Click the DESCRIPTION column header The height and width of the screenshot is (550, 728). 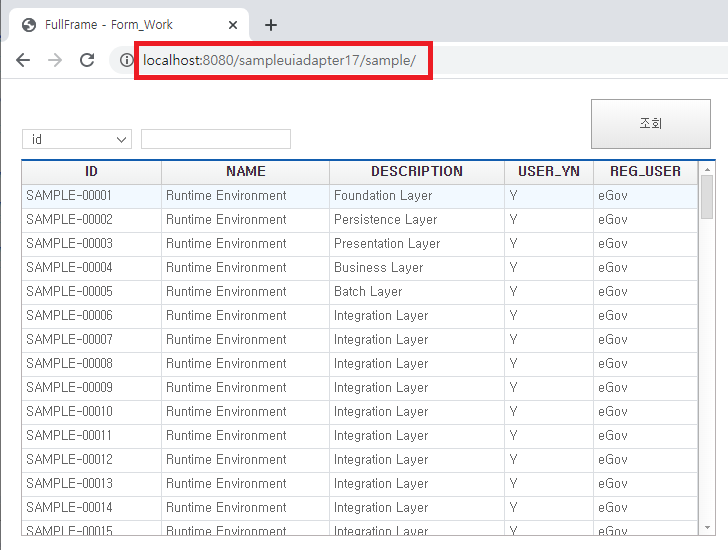click(x=416, y=171)
